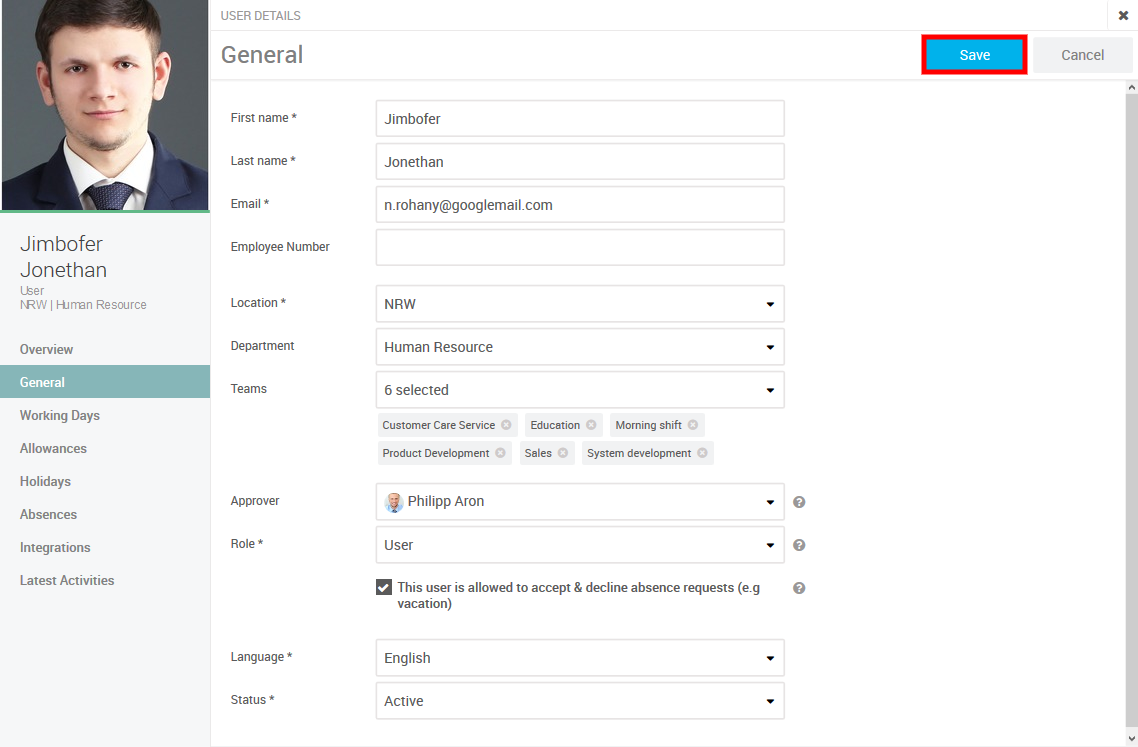Show help for absence request permission

coord(799,588)
